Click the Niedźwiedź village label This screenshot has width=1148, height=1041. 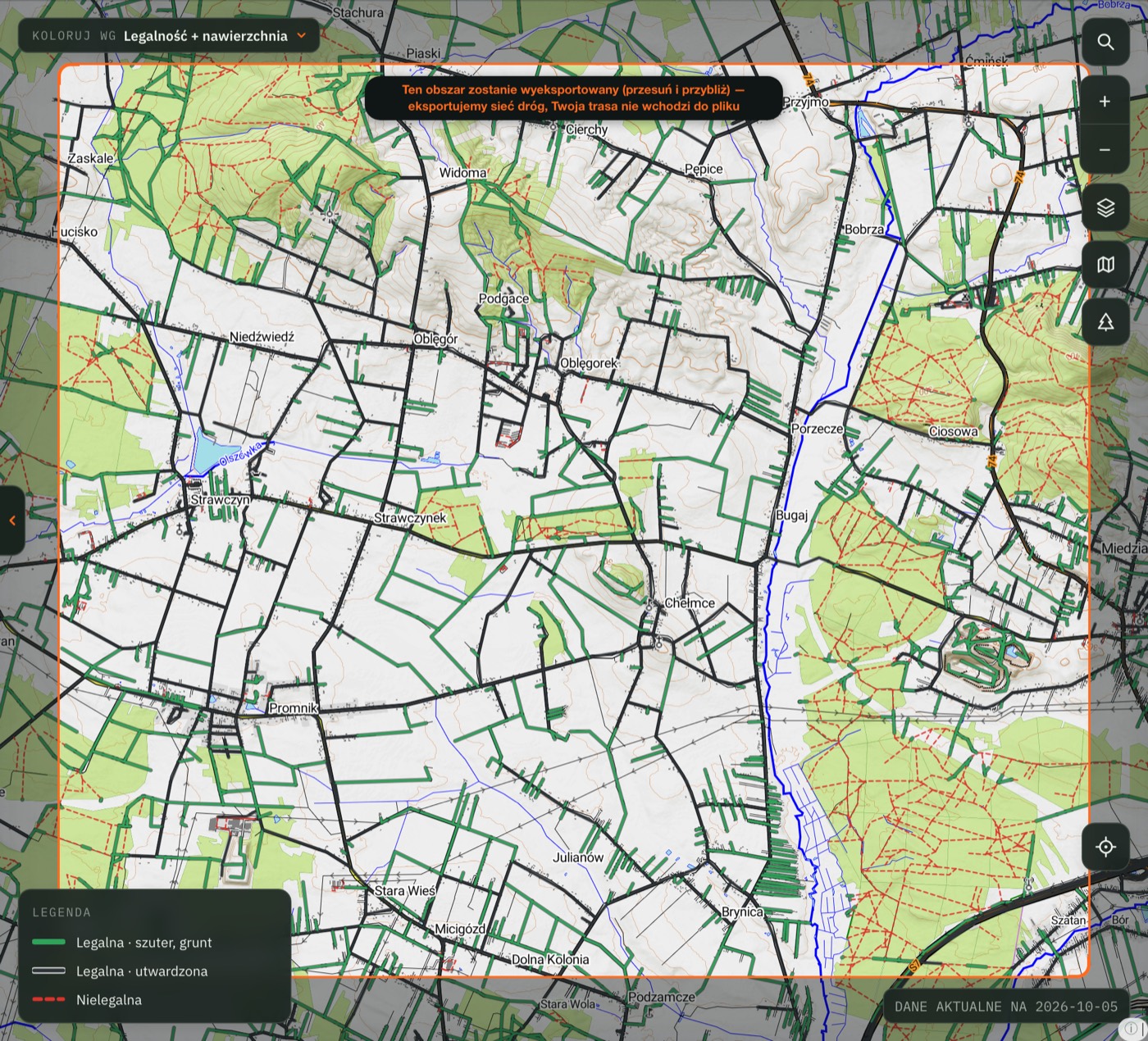[262, 337]
